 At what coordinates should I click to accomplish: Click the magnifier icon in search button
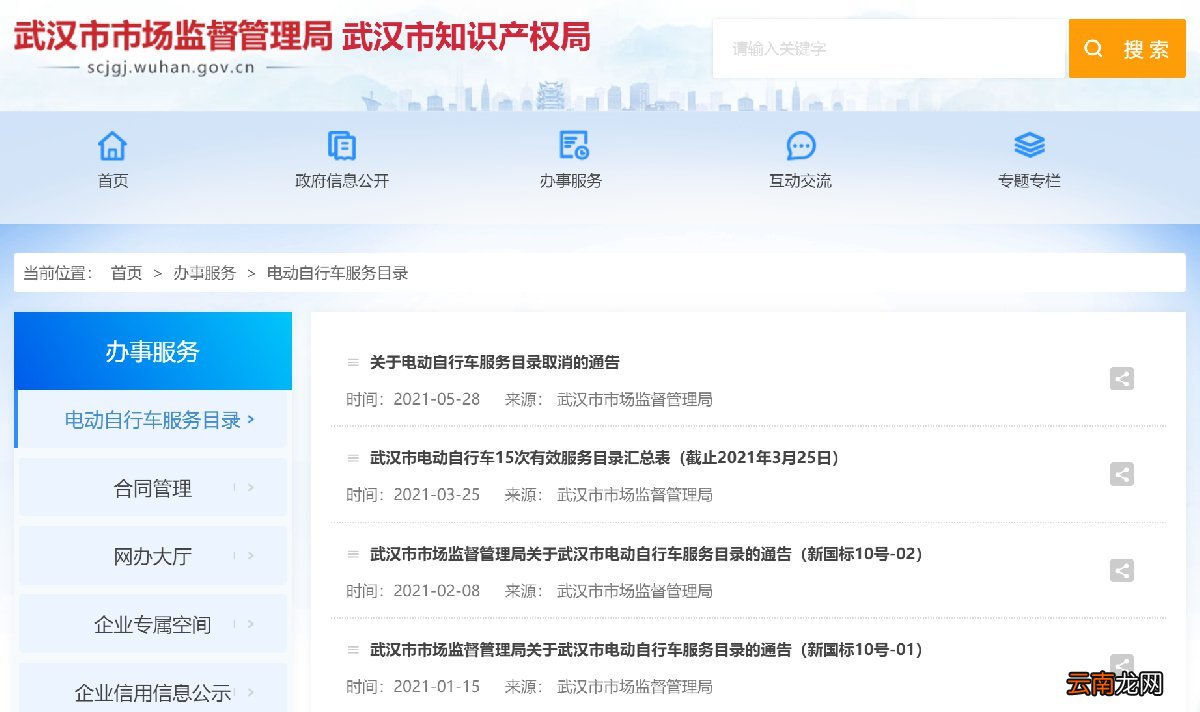click(1094, 49)
